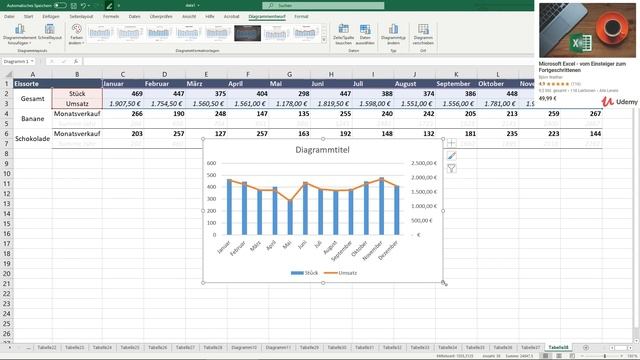Select column header F

pos(248,74)
